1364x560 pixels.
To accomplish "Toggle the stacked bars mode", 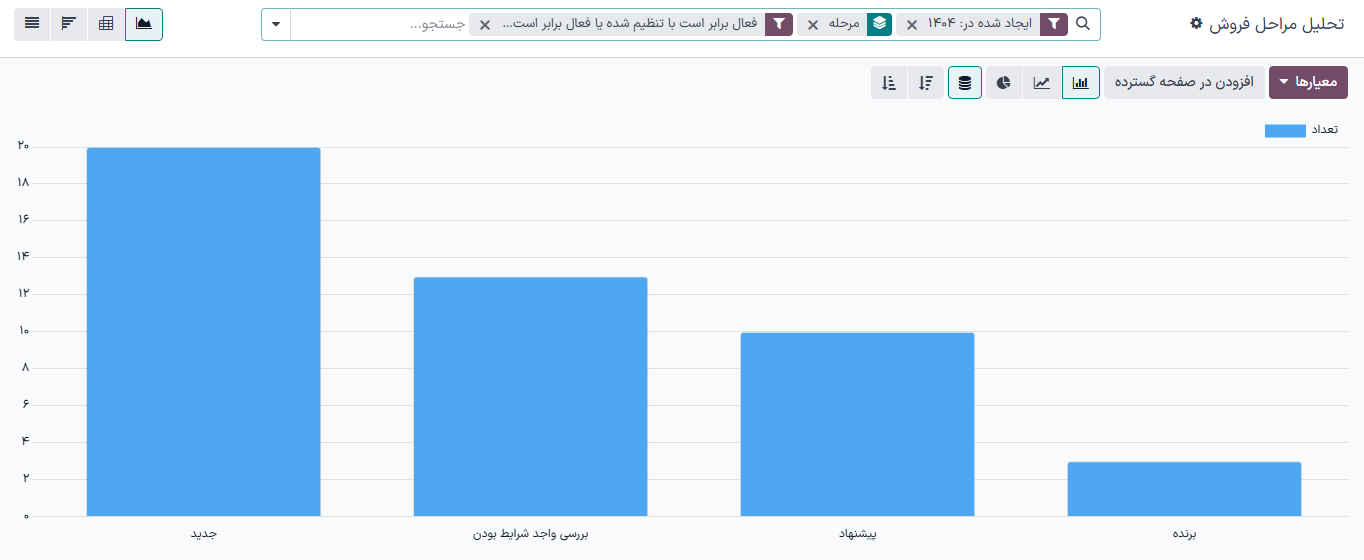I will [x=964, y=83].
